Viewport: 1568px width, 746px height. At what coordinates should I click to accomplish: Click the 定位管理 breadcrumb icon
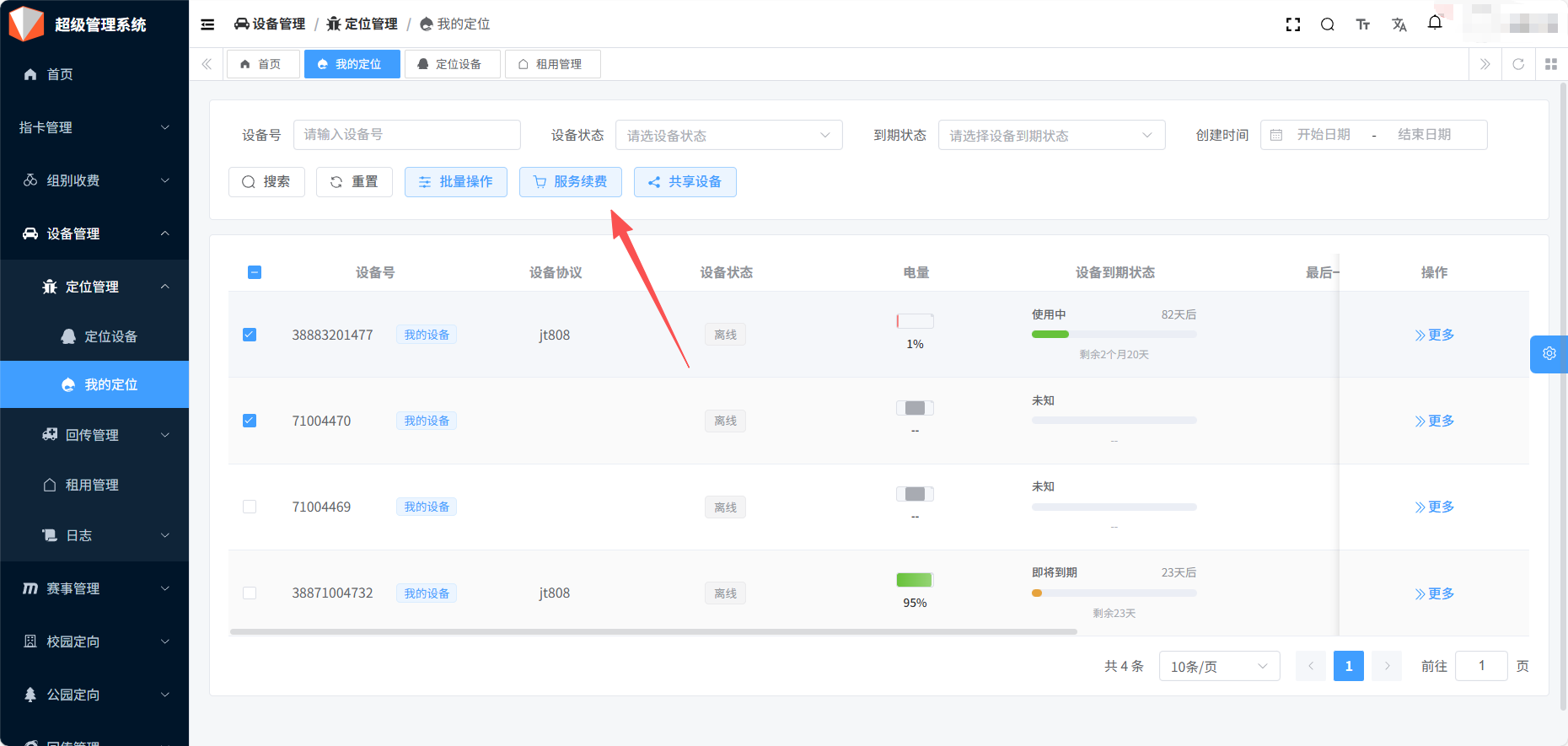click(334, 24)
